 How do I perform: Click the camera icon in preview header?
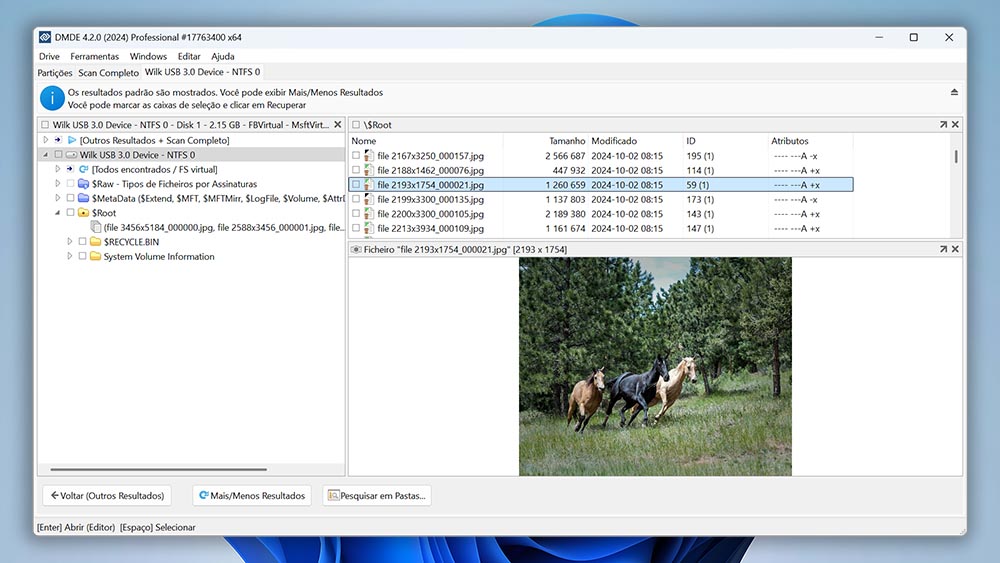pos(357,249)
